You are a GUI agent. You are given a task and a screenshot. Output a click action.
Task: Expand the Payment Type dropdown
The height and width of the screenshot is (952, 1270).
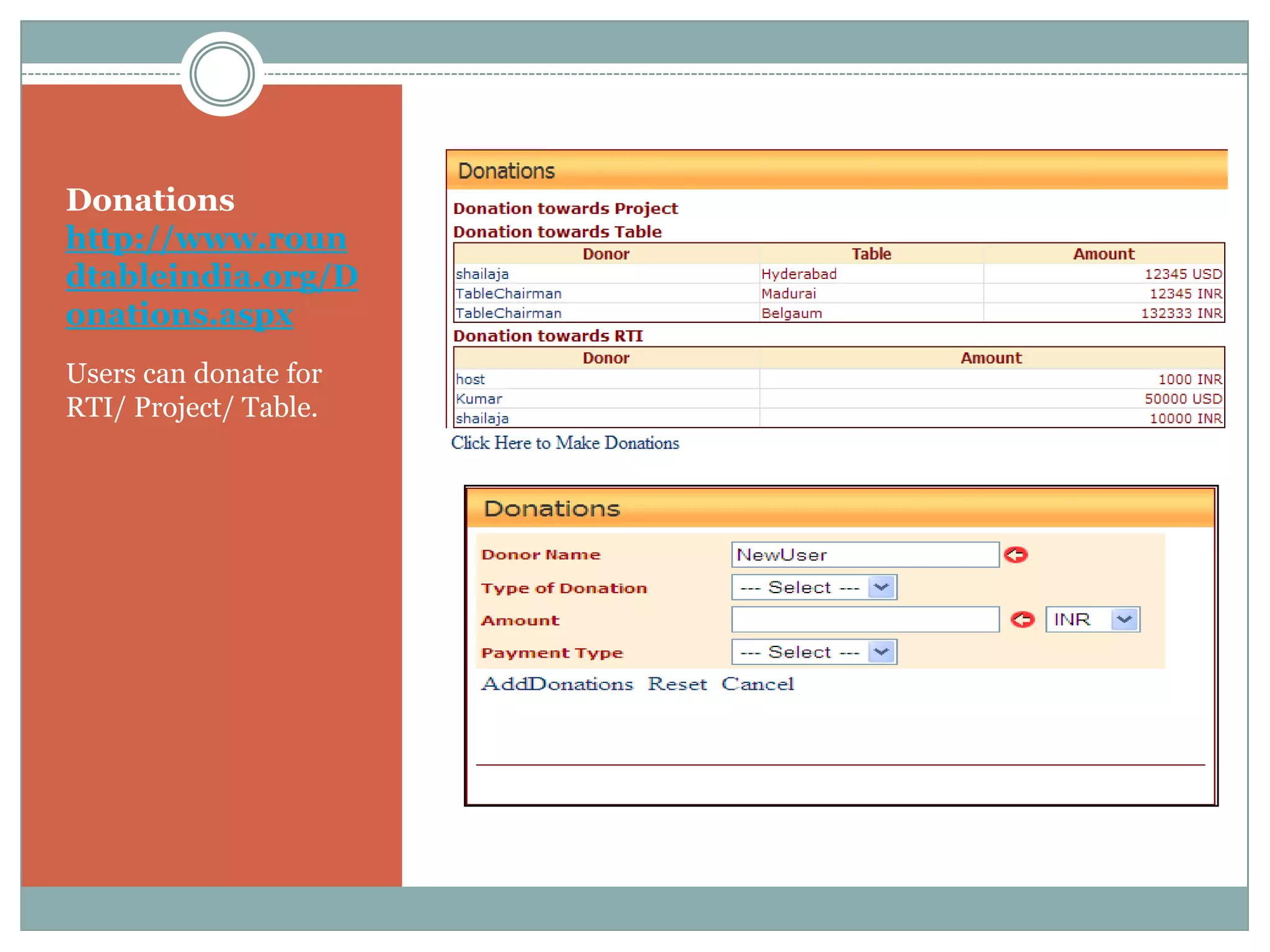point(814,652)
